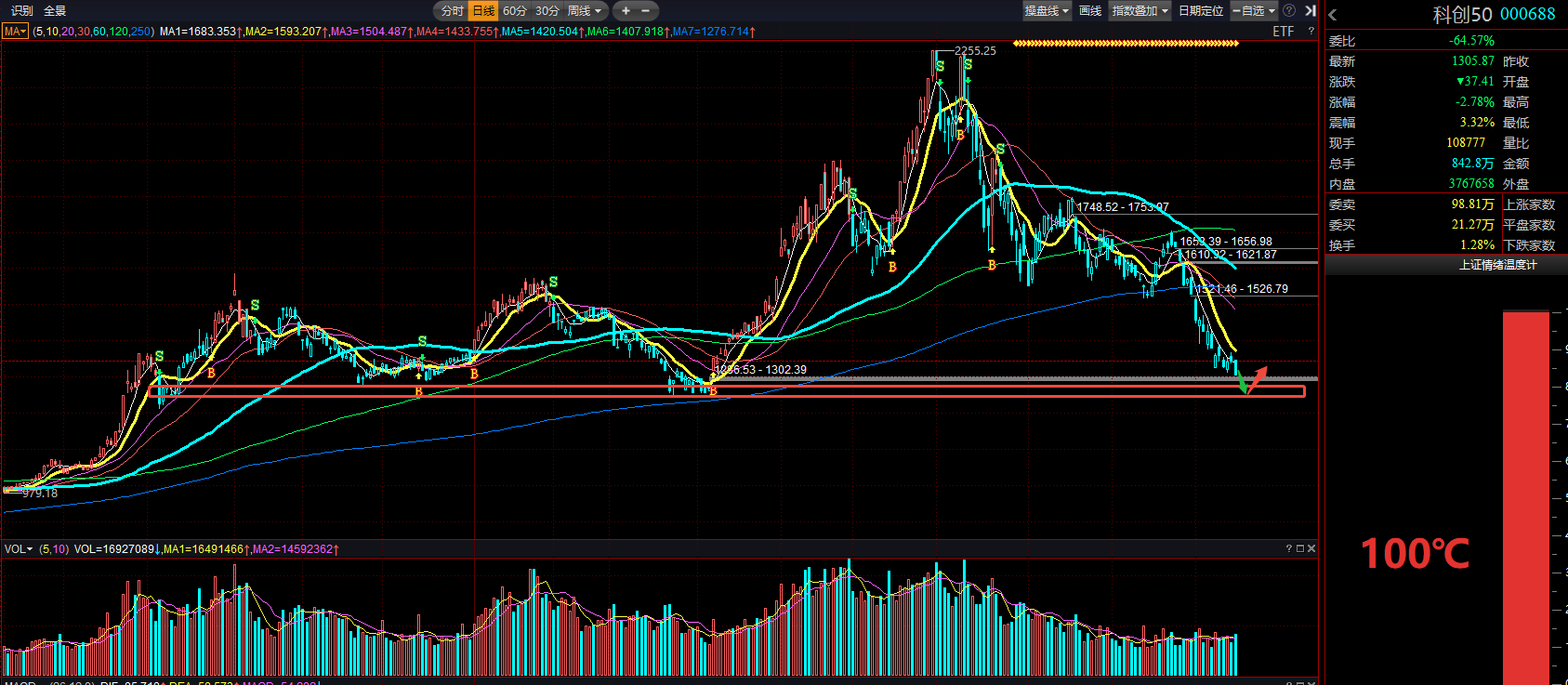Collapse side panel with the >| icon

1311,10
